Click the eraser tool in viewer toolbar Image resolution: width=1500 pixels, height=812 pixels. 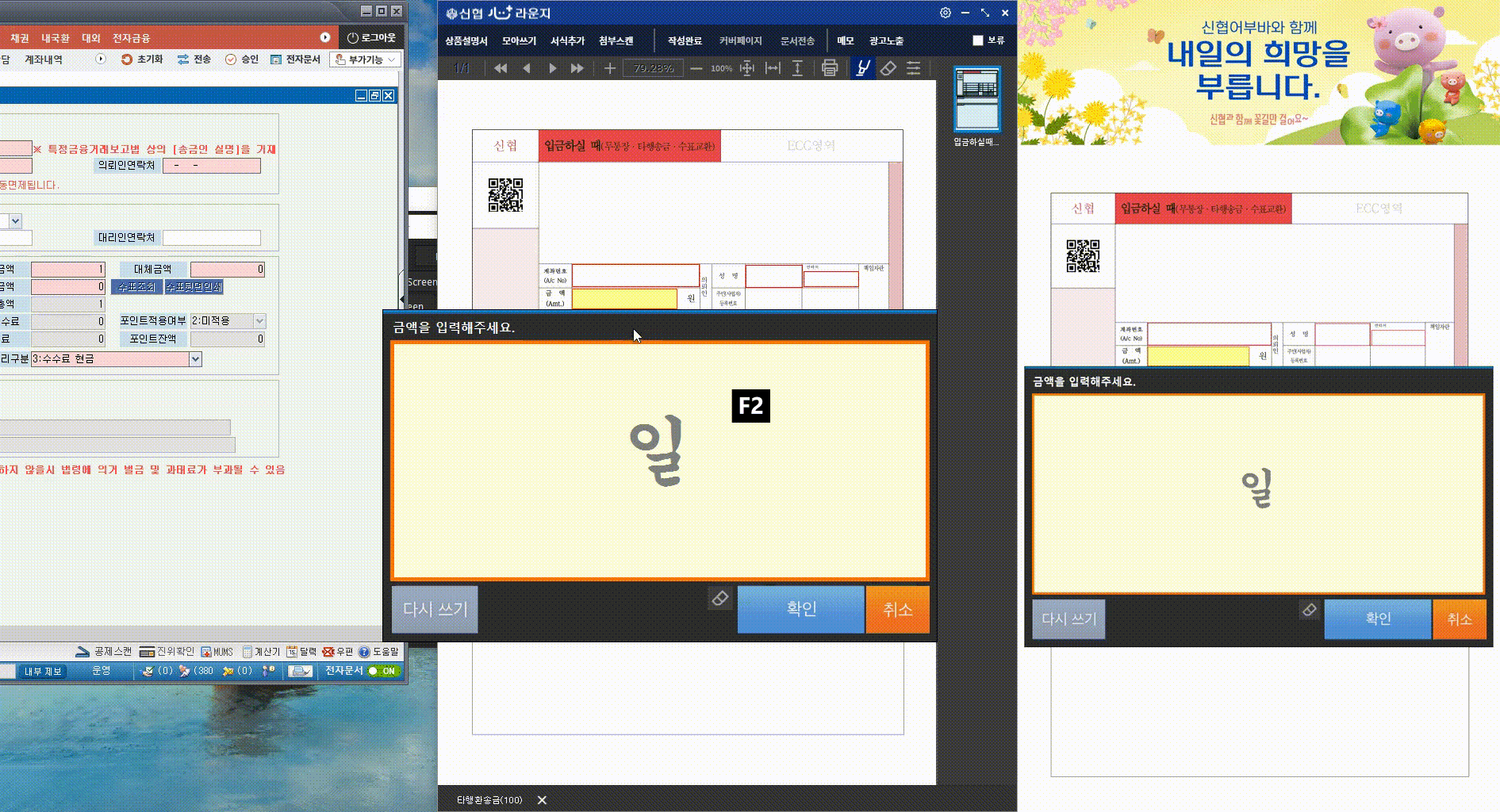coord(888,68)
